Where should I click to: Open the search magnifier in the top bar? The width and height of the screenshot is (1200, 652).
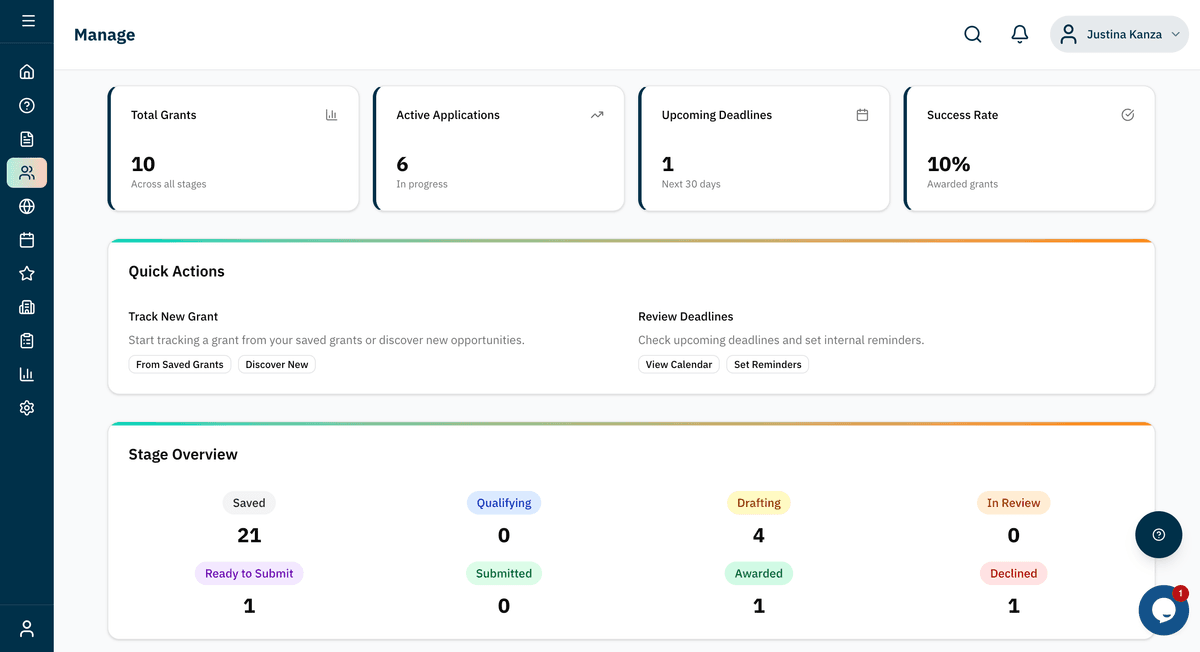(972, 33)
